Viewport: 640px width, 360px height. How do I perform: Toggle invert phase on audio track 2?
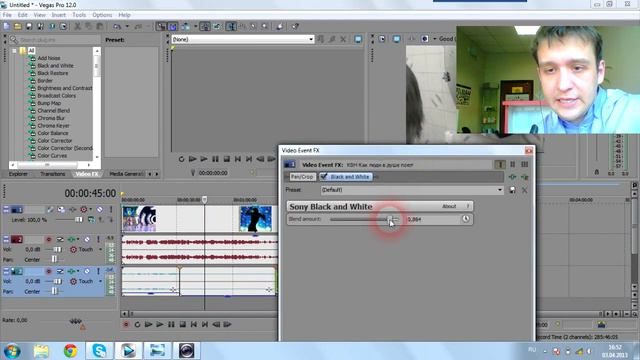click(x=60, y=239)
